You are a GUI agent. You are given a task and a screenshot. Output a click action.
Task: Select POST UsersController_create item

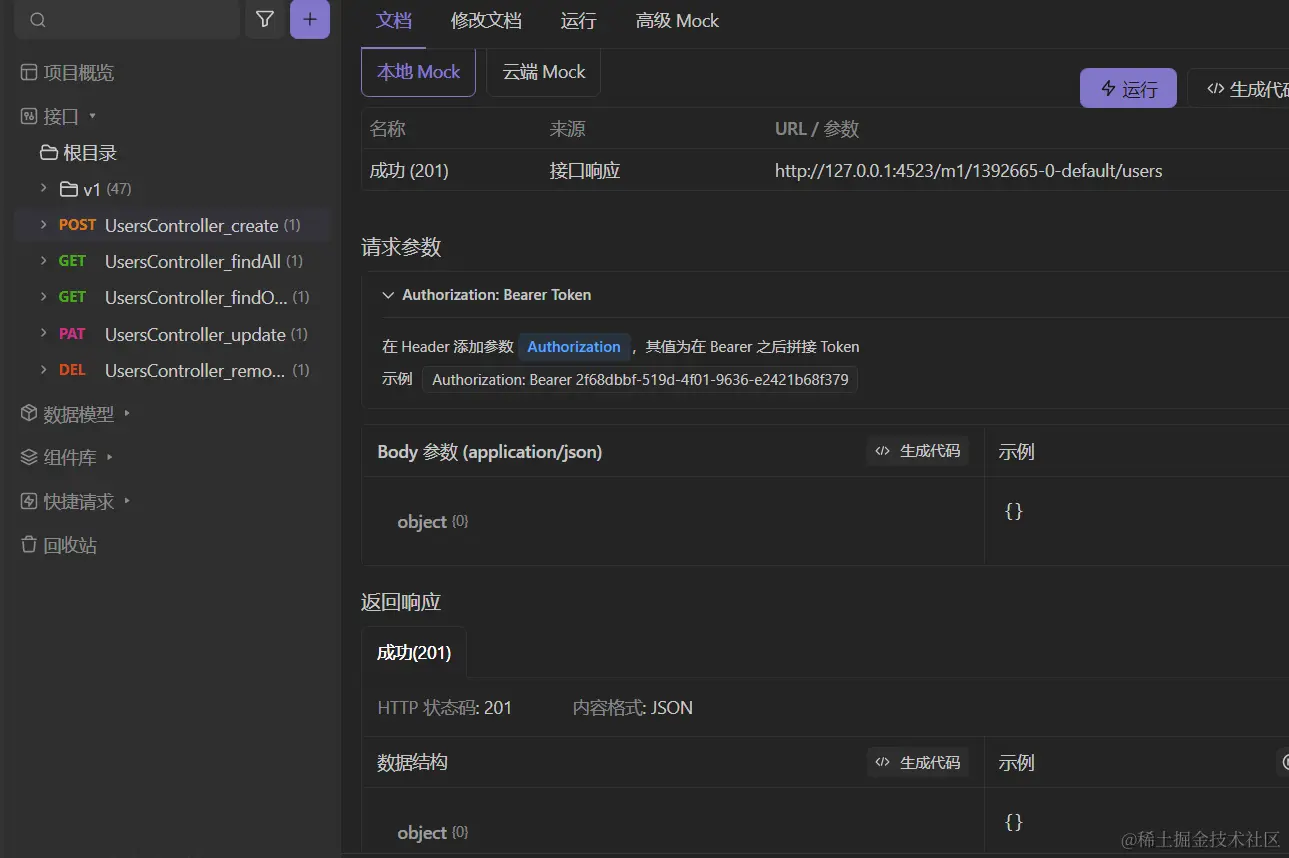(x=172, y=226)
